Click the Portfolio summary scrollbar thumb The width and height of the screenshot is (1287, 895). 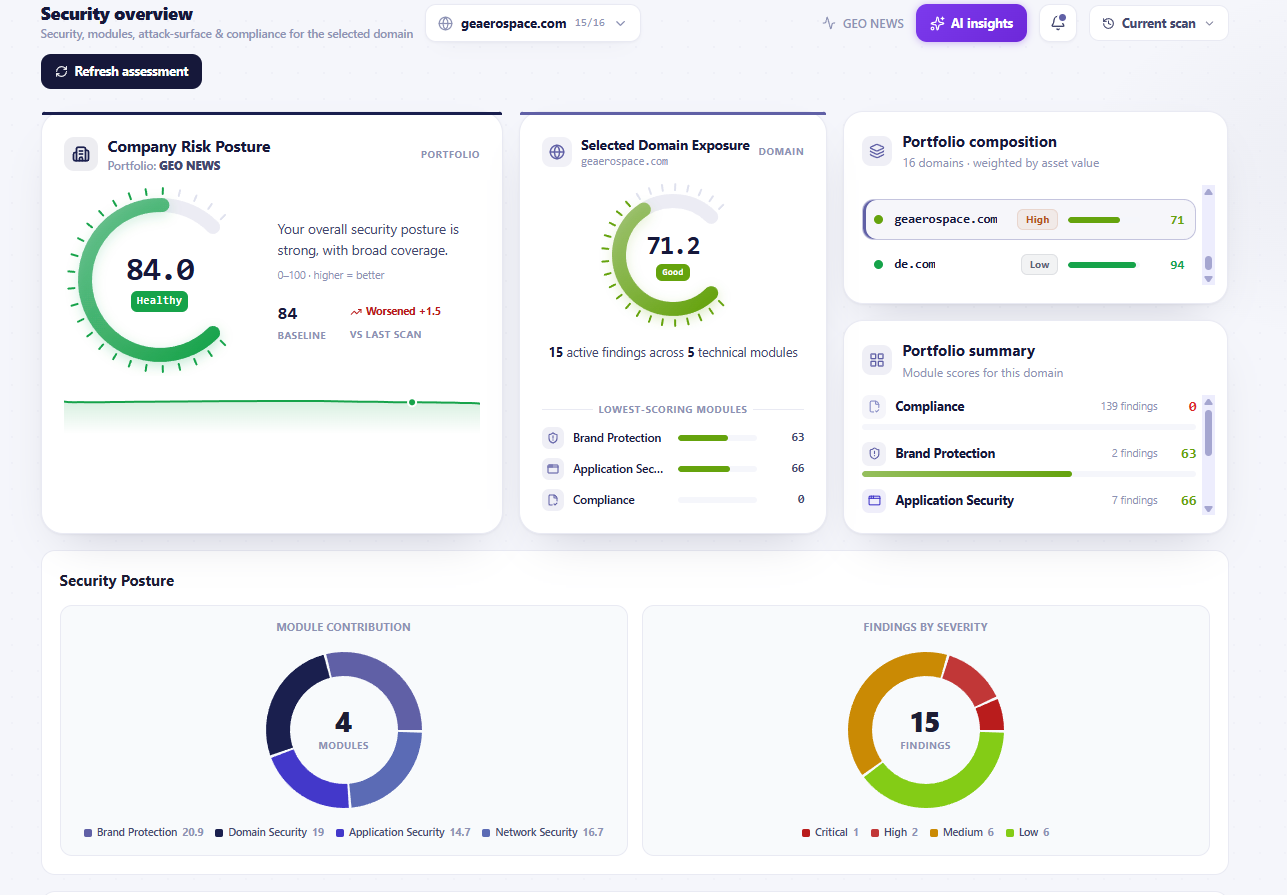click(1208, 432)
